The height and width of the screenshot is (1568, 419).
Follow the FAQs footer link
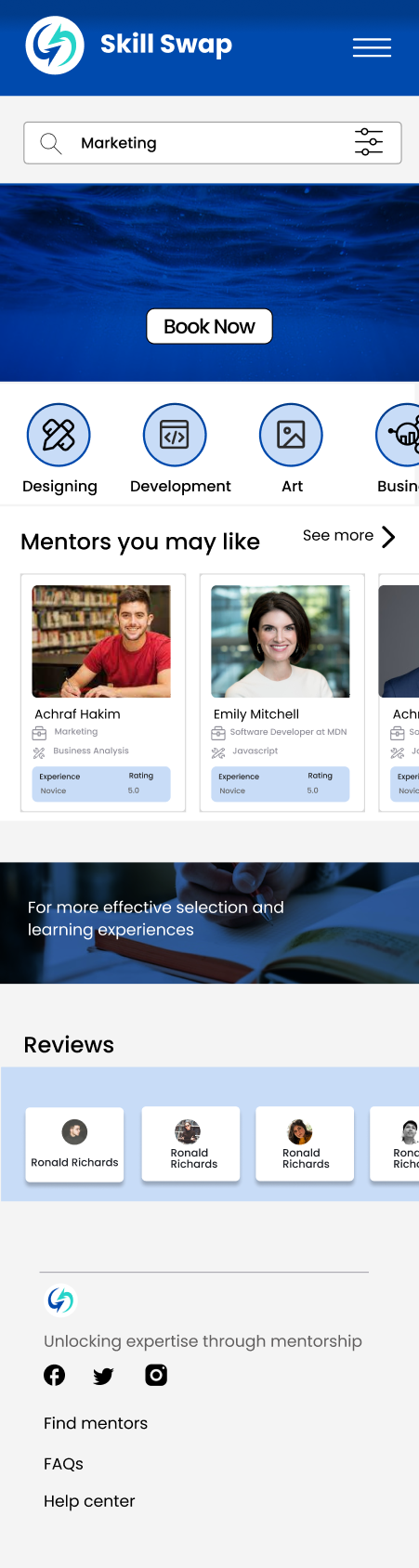(x=63, y=1464)
